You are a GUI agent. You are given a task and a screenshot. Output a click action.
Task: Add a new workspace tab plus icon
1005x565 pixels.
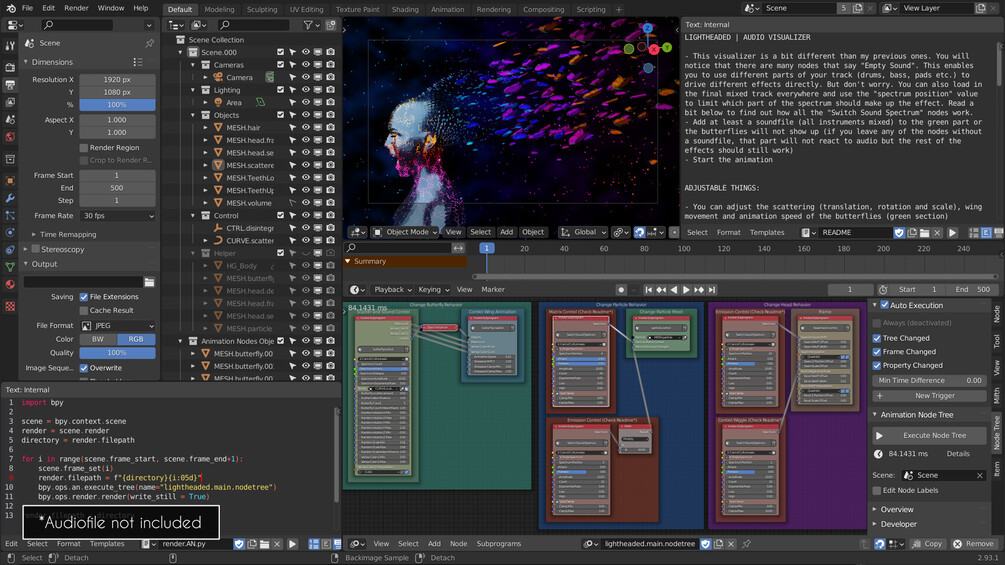[x=619, y=10]
